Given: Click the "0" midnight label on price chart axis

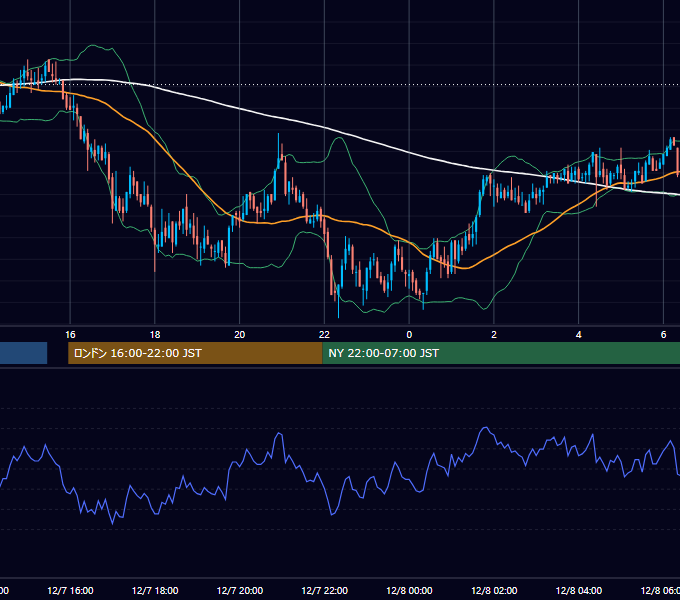Looking at the screenshot, I should coord(409,335).
